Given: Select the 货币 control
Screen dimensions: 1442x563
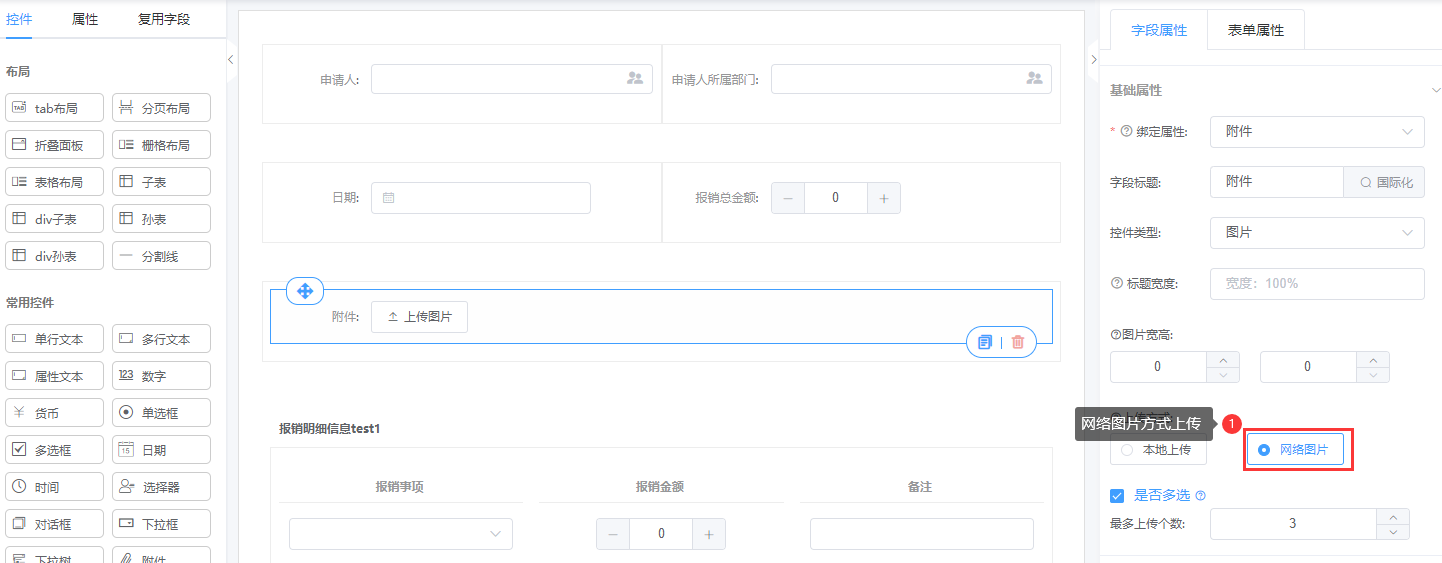Looking at the screenshot, I should pos(54,413).
